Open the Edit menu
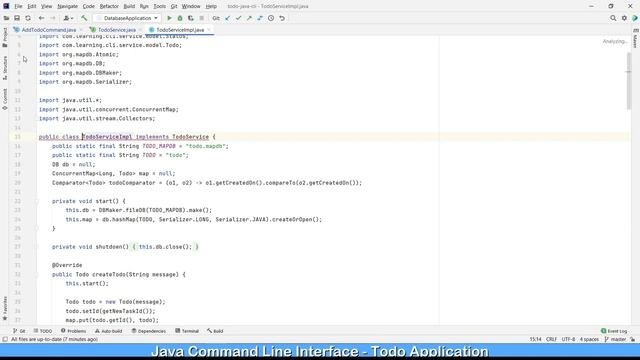 pos(32,6)
